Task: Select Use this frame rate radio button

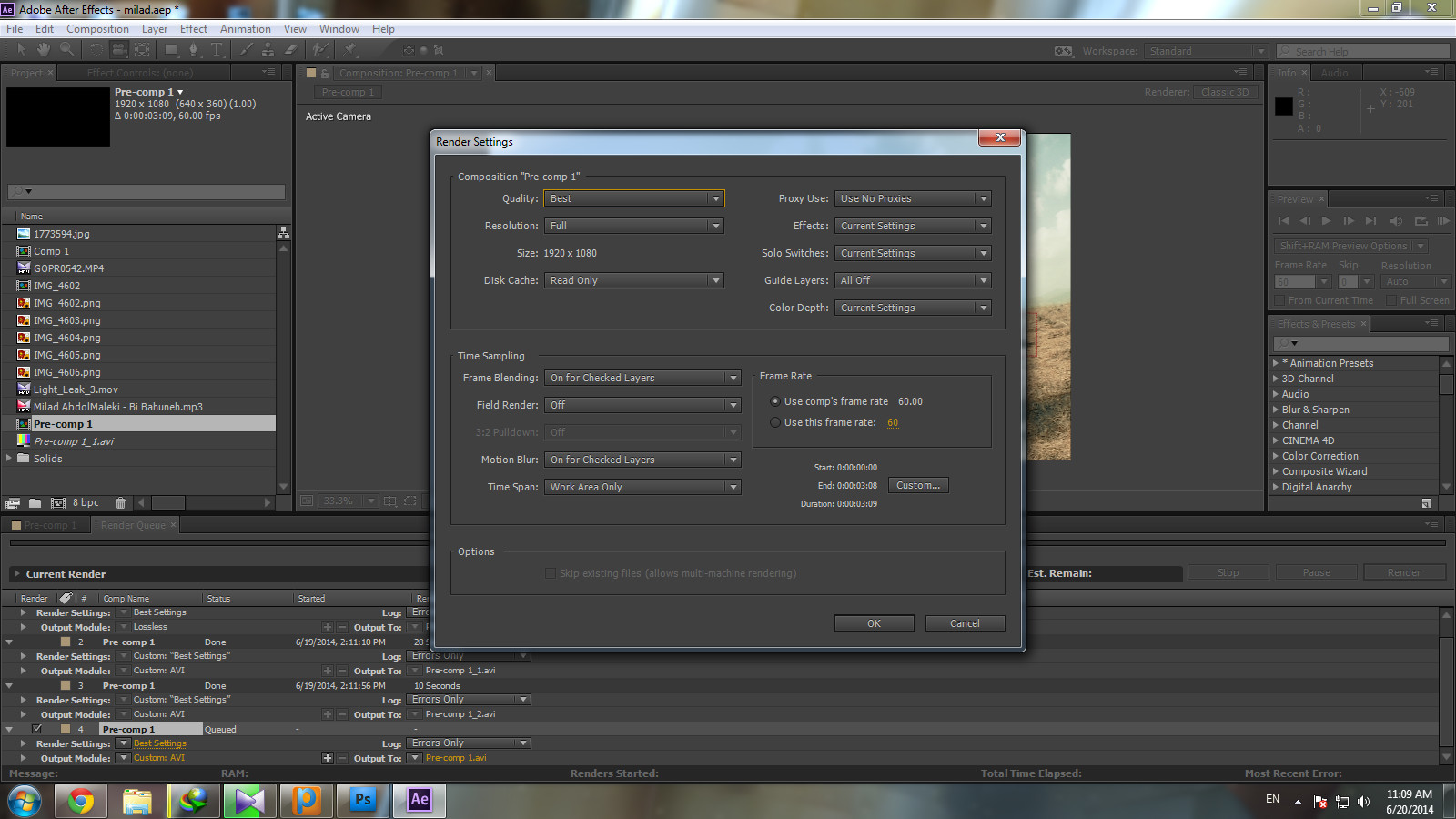Action: tap(775, 422)
